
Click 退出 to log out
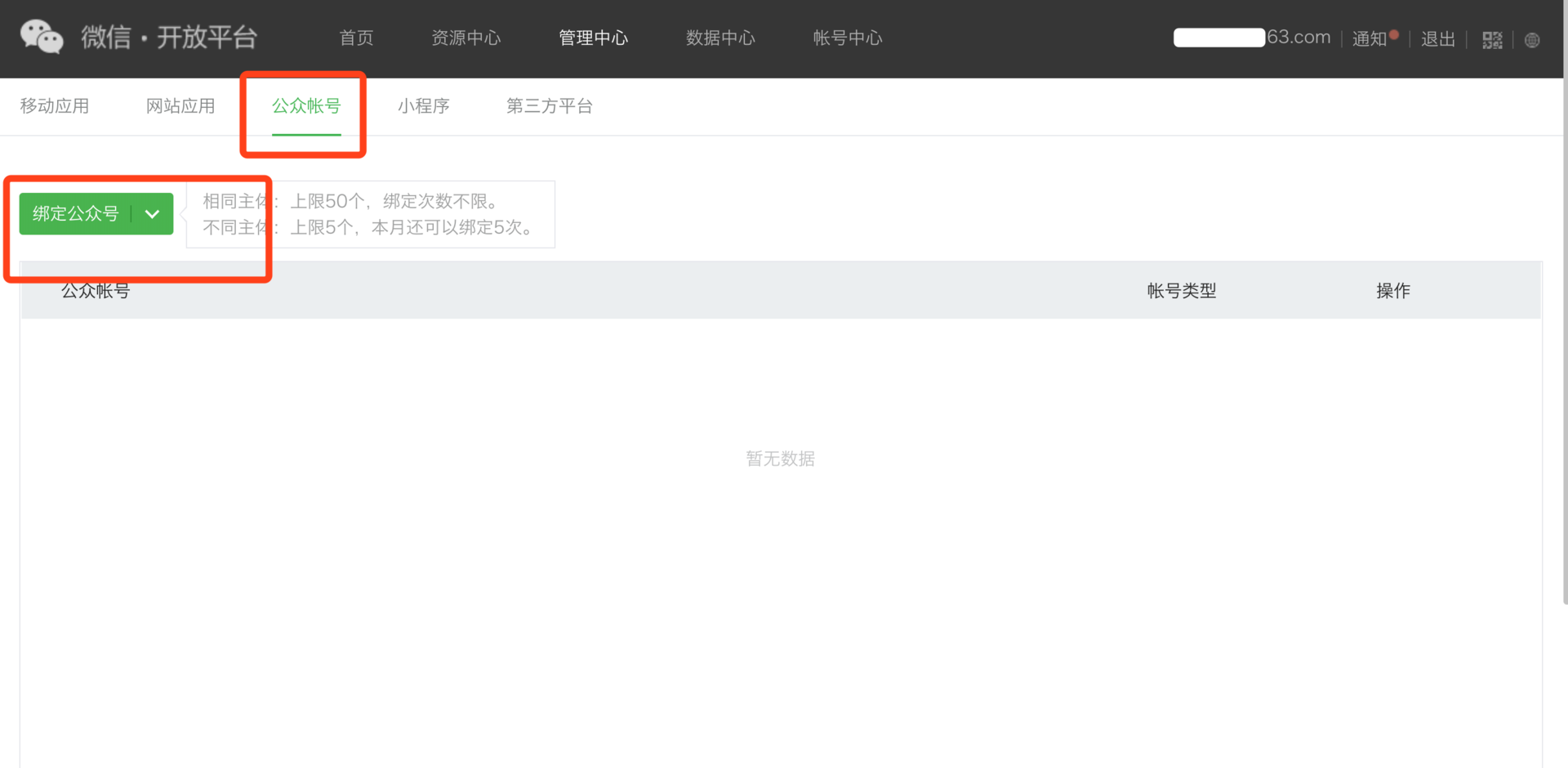point(1438,39)
